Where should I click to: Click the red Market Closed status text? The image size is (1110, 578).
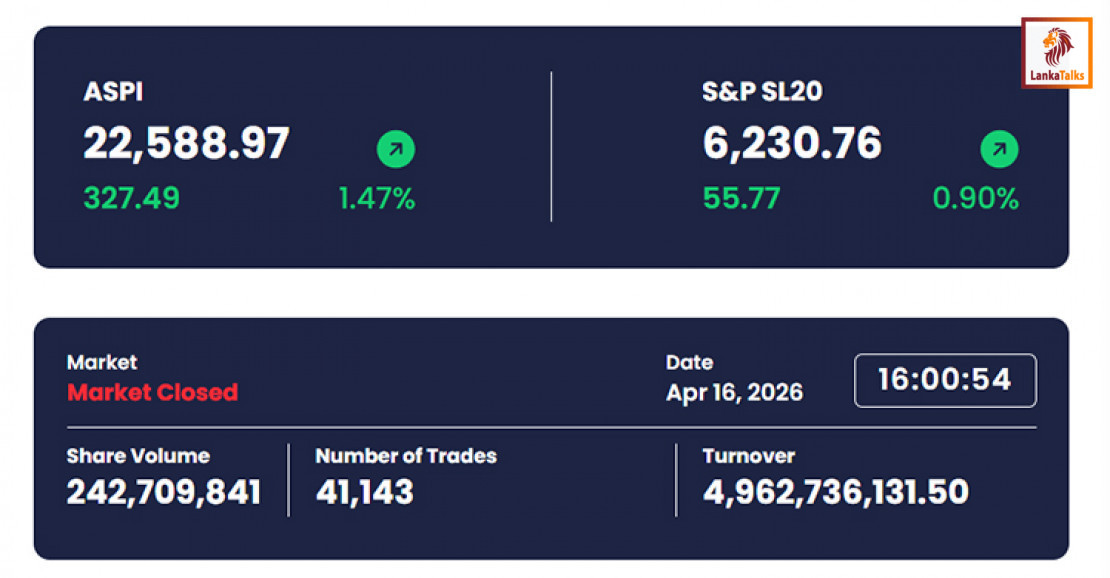tap(152, 392)
